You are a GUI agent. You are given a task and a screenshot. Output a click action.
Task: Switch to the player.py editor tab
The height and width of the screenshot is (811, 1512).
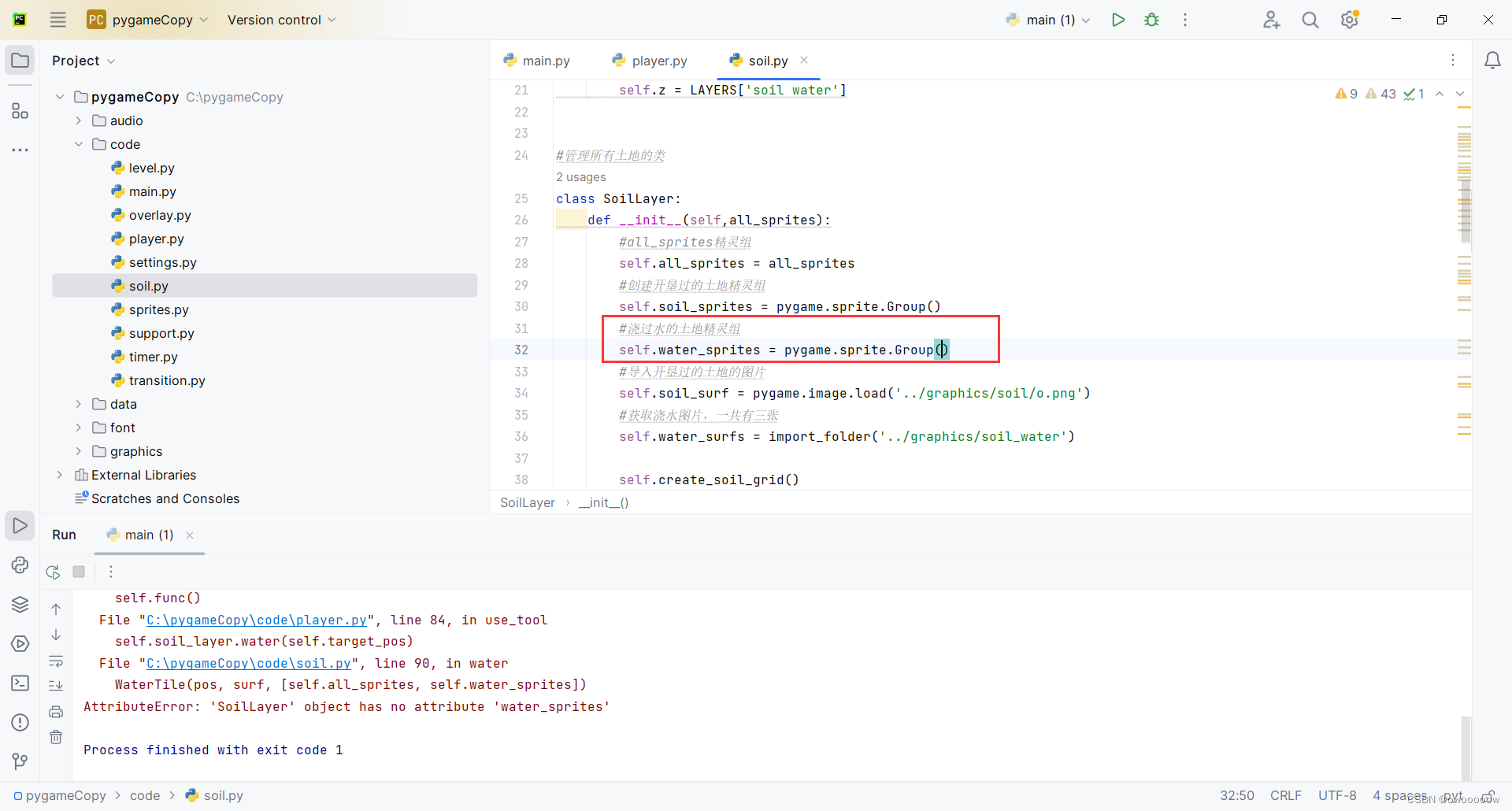point(658,60)
